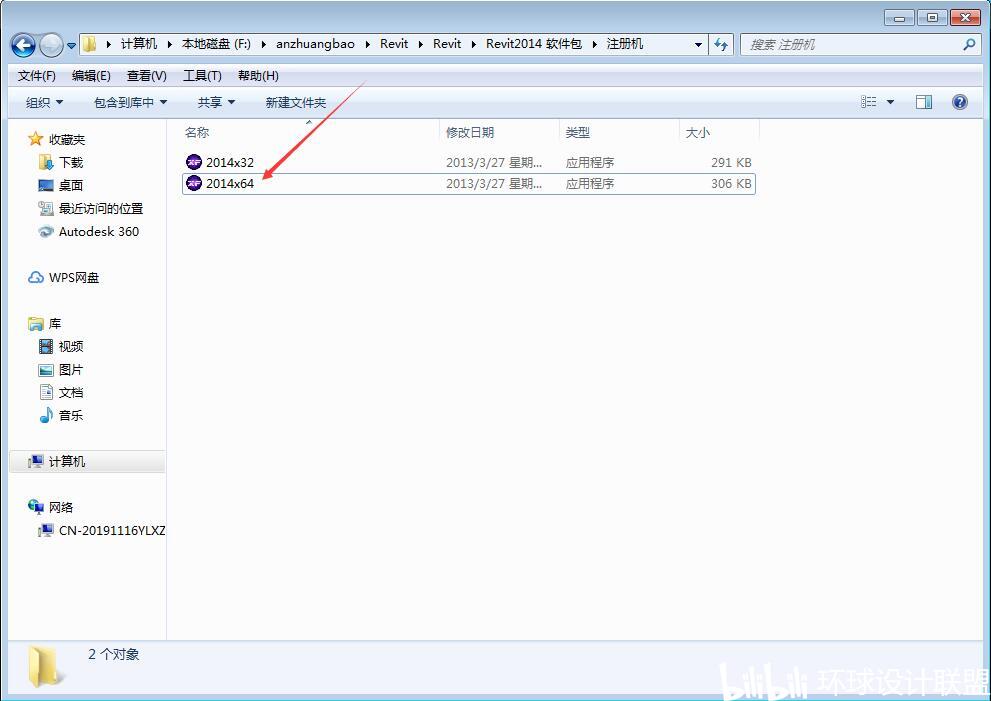Open 下载 in favorites
Image resolution: width=991 pixels, height=701 pixels.
pos(71,162)
